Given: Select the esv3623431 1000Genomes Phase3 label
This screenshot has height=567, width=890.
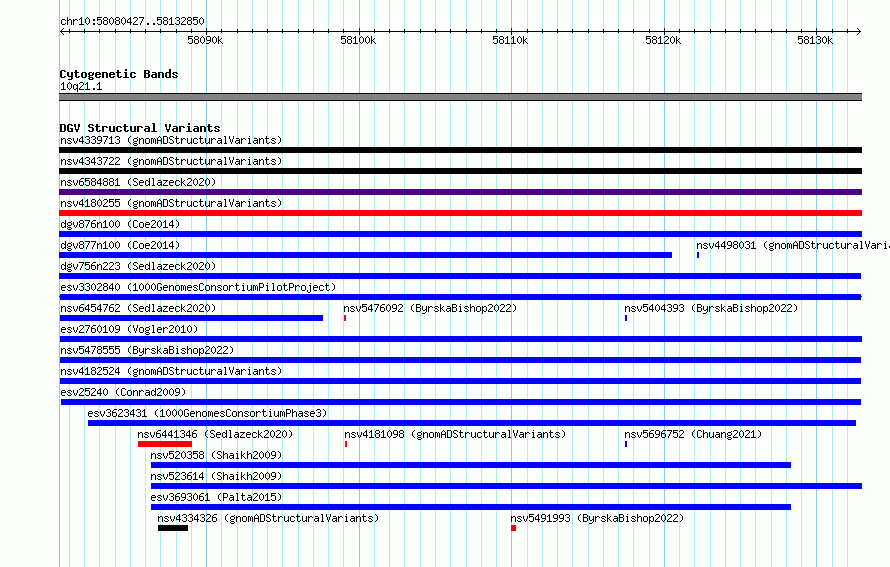Looking at the screenshot, I should pyautogui.click(x=207, y=413).
